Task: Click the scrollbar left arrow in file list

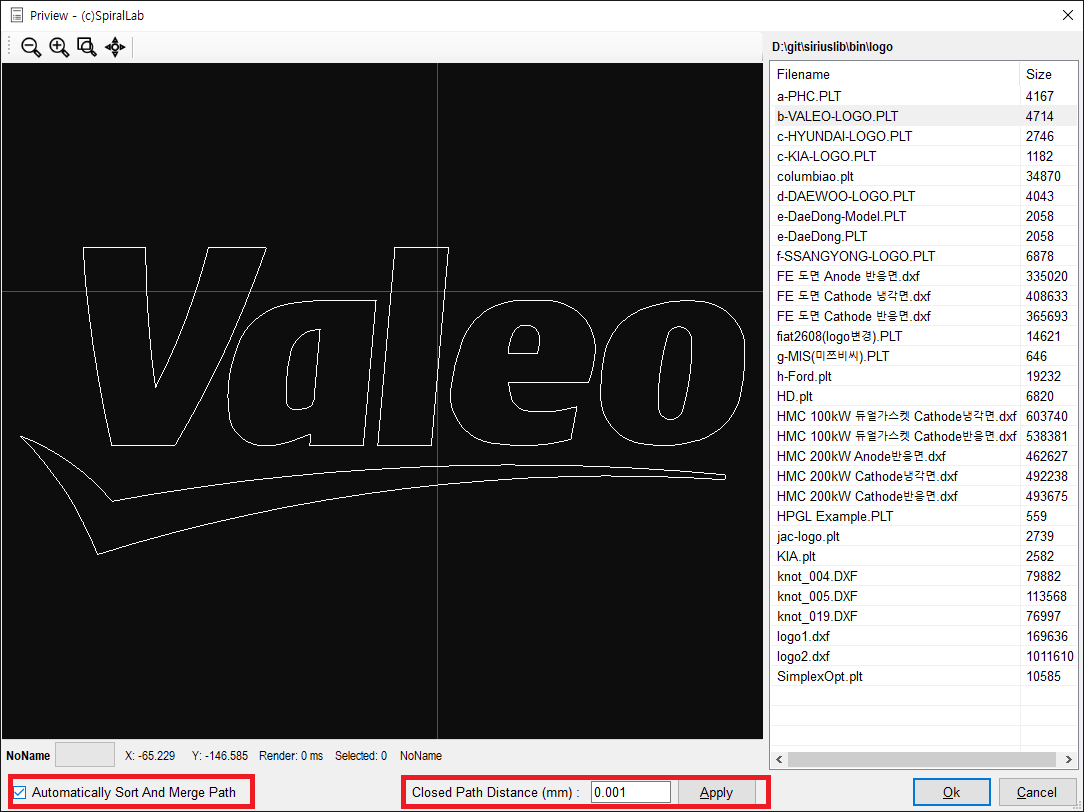Action: point(779,759)
